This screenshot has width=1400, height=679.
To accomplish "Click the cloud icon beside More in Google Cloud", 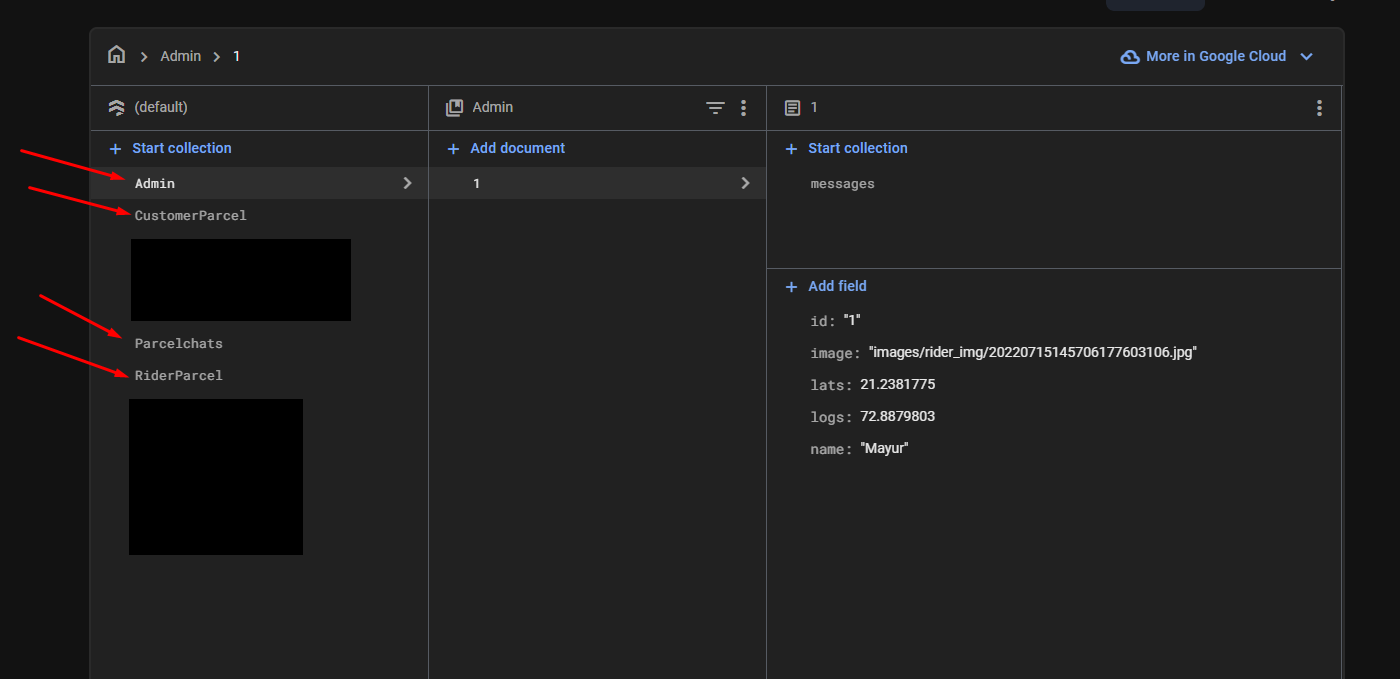I will [1130, 57].
